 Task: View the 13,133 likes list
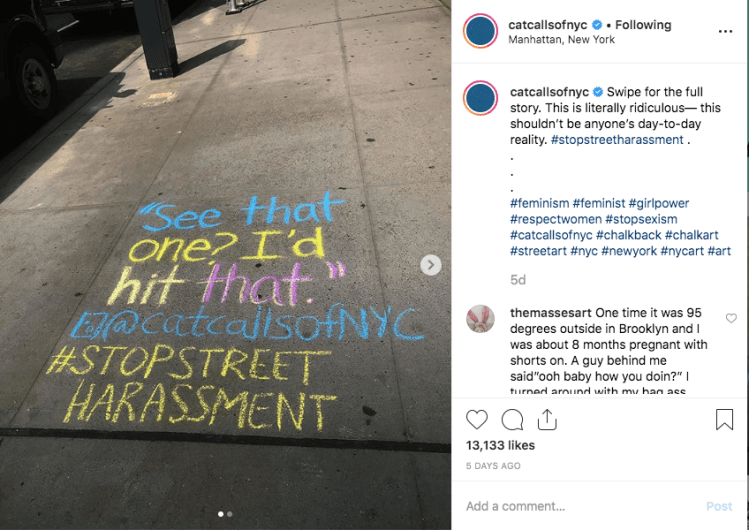[500, 445]
